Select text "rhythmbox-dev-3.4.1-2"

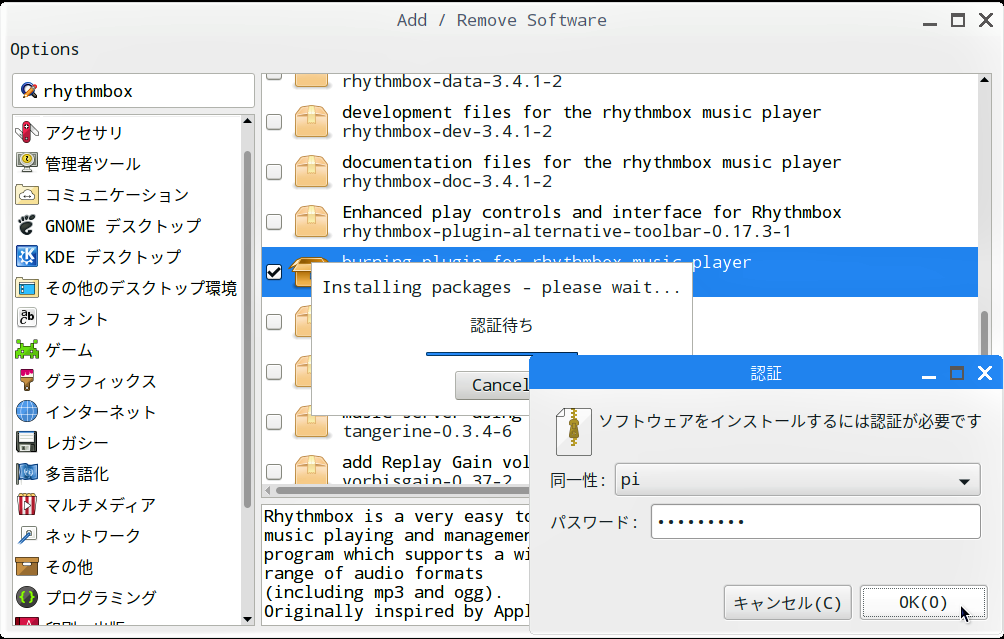pyautogui.click(x=447, y=131)
